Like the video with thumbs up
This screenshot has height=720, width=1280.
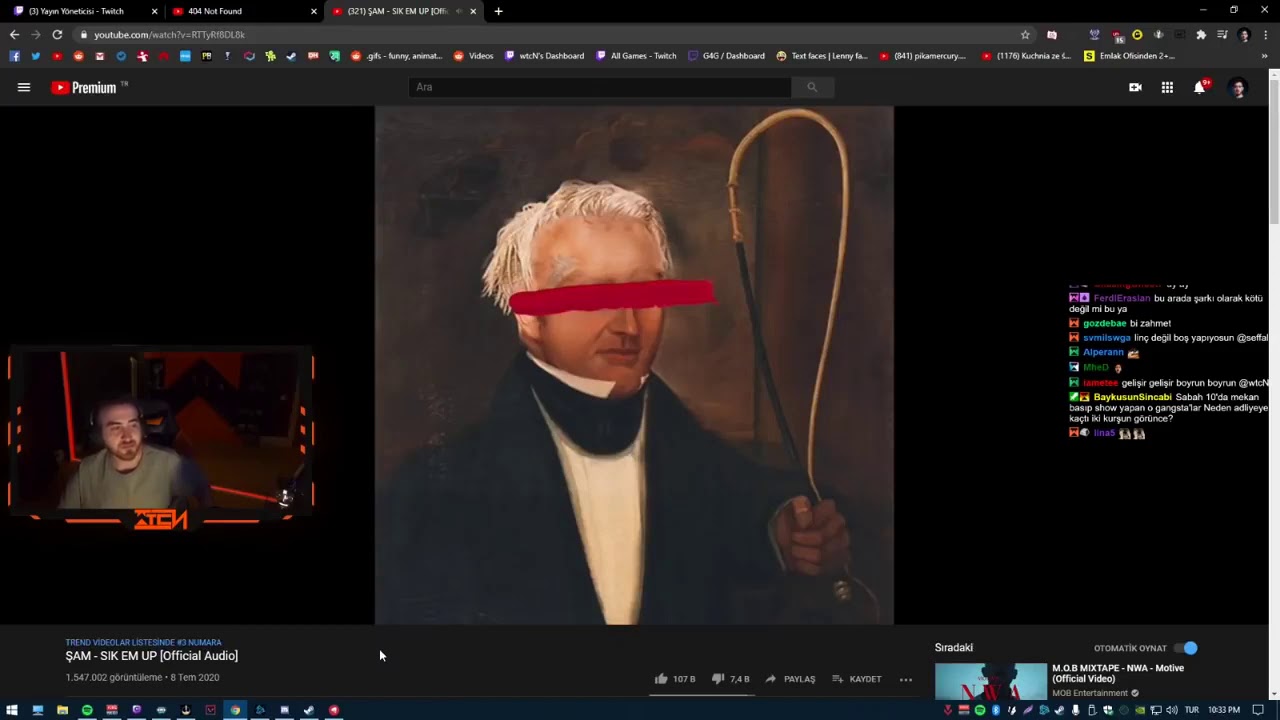coord(661,679)
